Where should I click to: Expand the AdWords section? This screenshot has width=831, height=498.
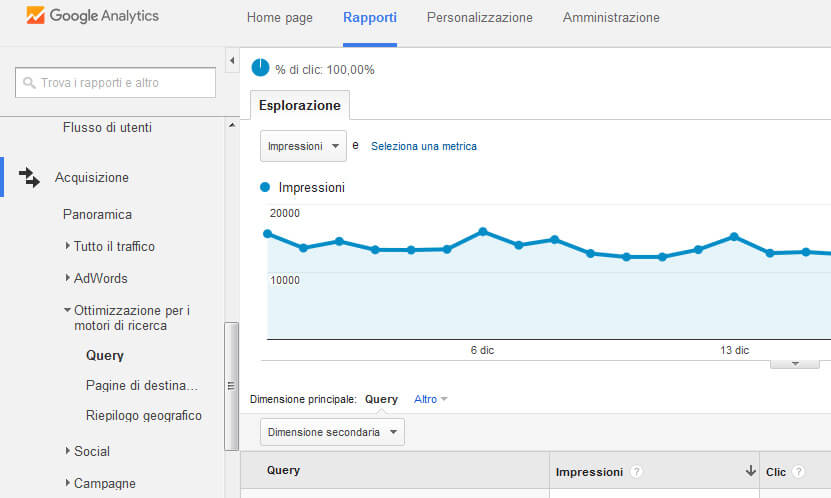[67, 278]
